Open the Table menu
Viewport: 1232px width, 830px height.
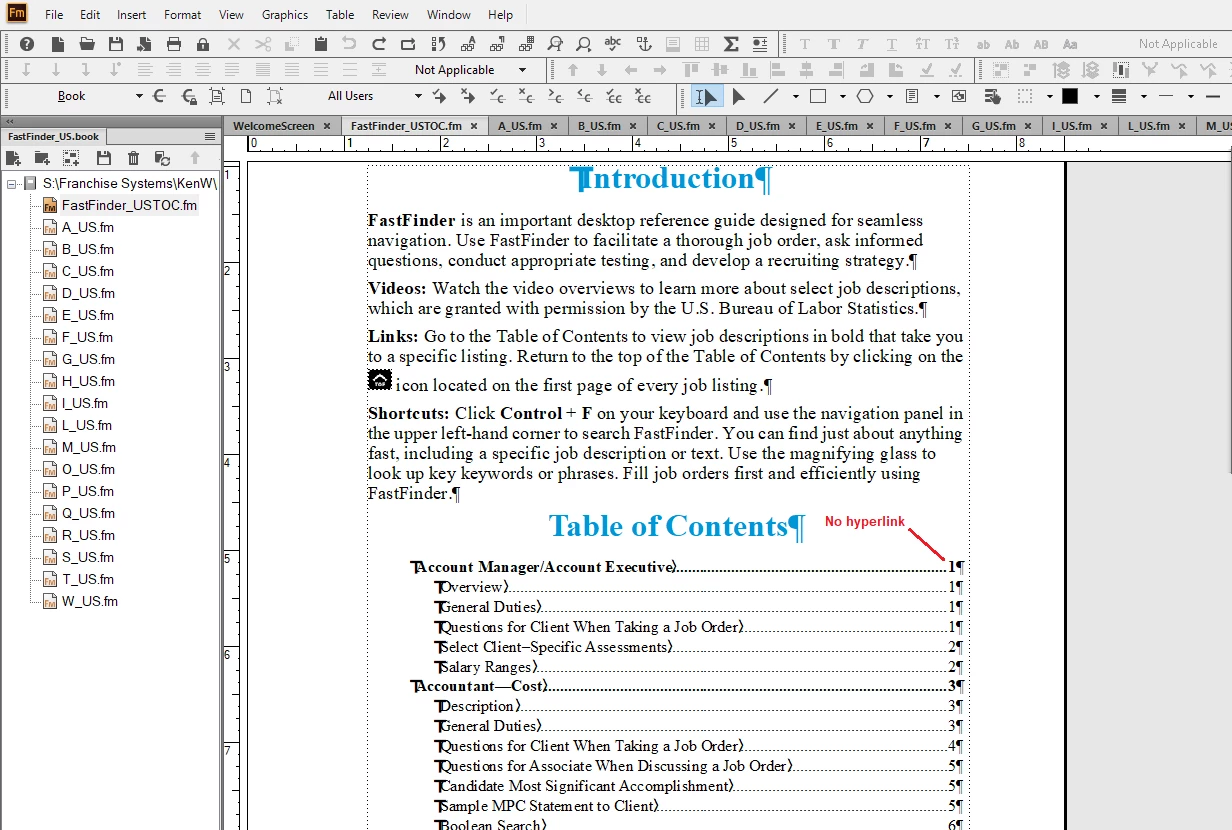click(x=340, y=15)
